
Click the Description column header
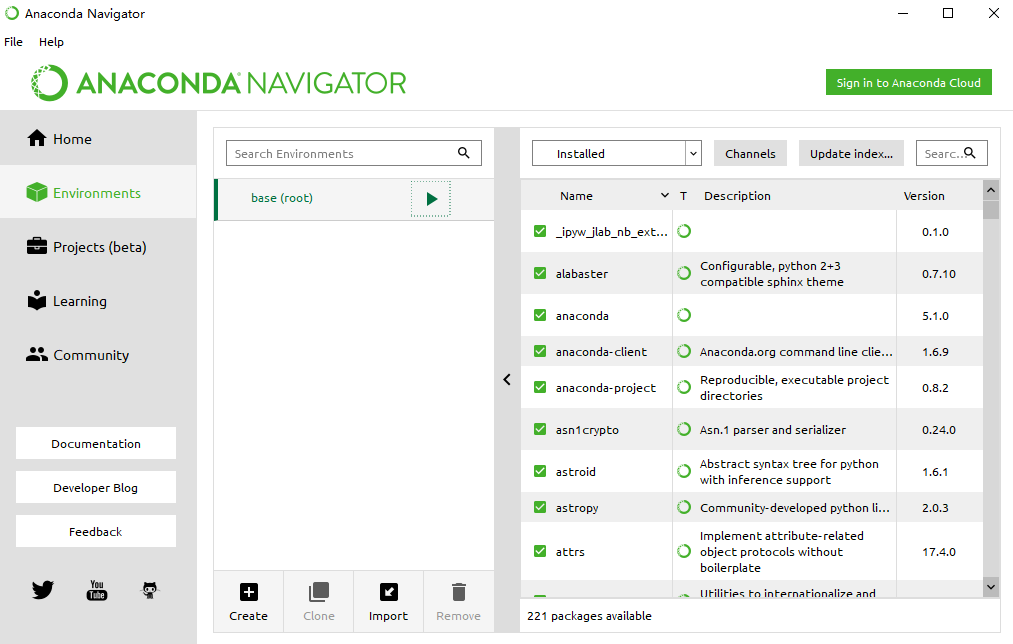tap(737, 196)
